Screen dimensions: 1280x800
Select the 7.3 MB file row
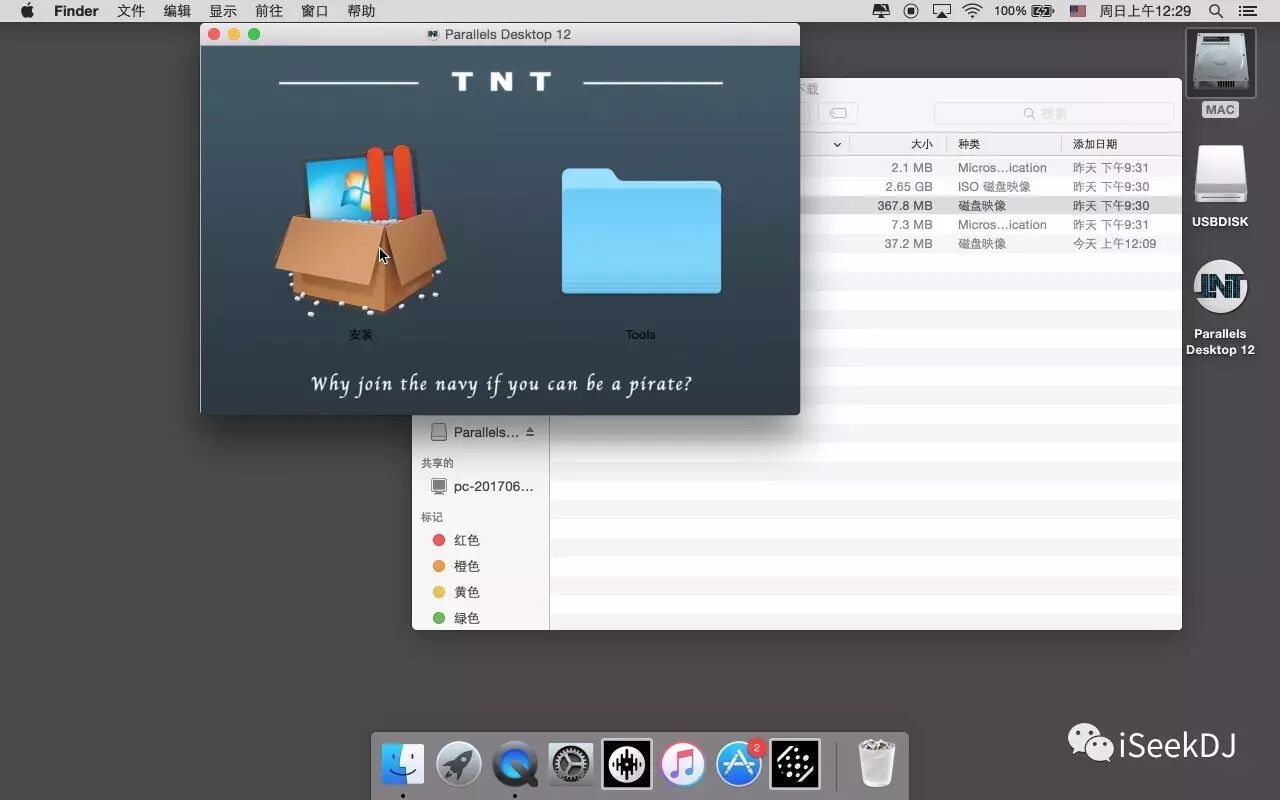(x=991, y=225)
